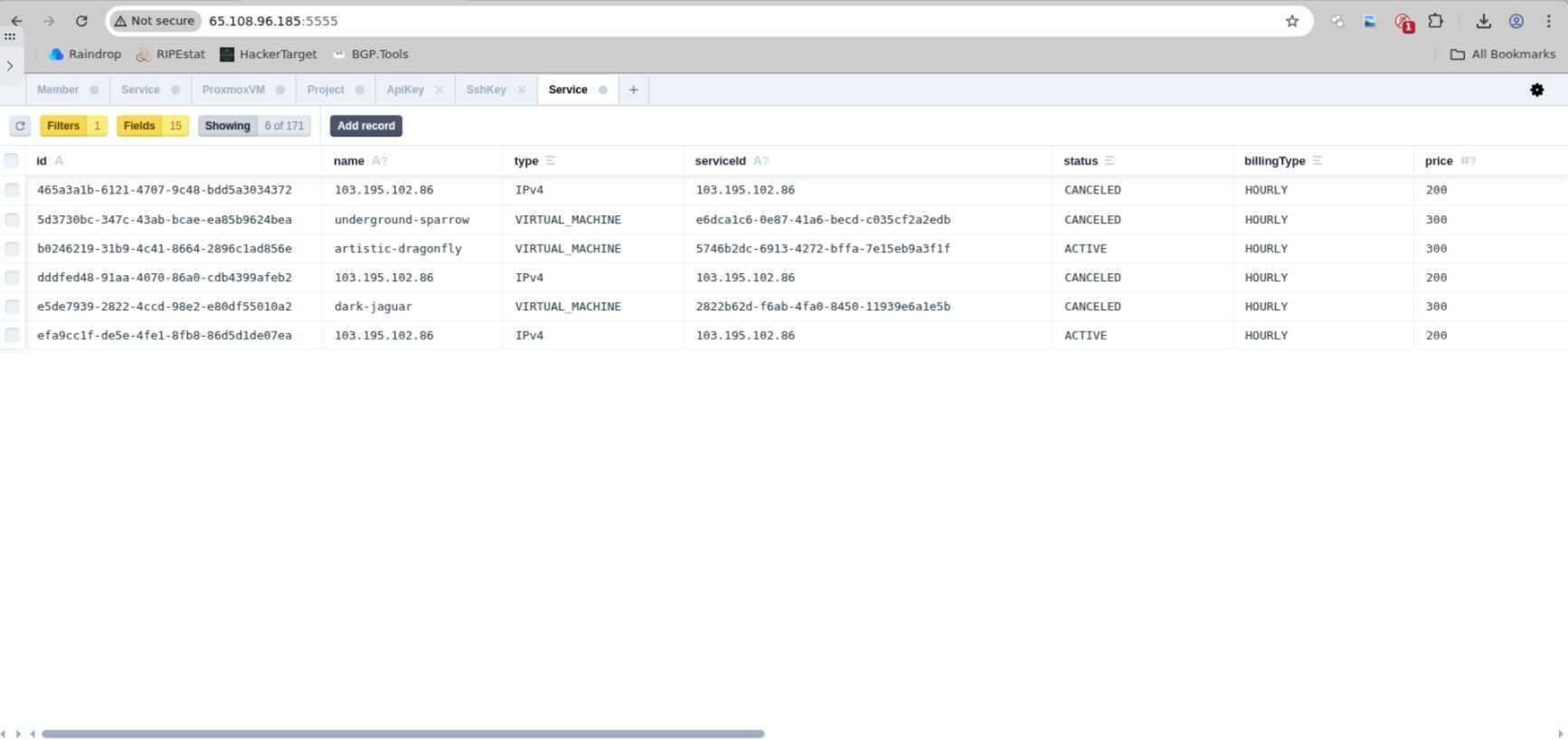Reload the browser page
This screenshot has height=740, width=1568.
[x=81, y=21]
